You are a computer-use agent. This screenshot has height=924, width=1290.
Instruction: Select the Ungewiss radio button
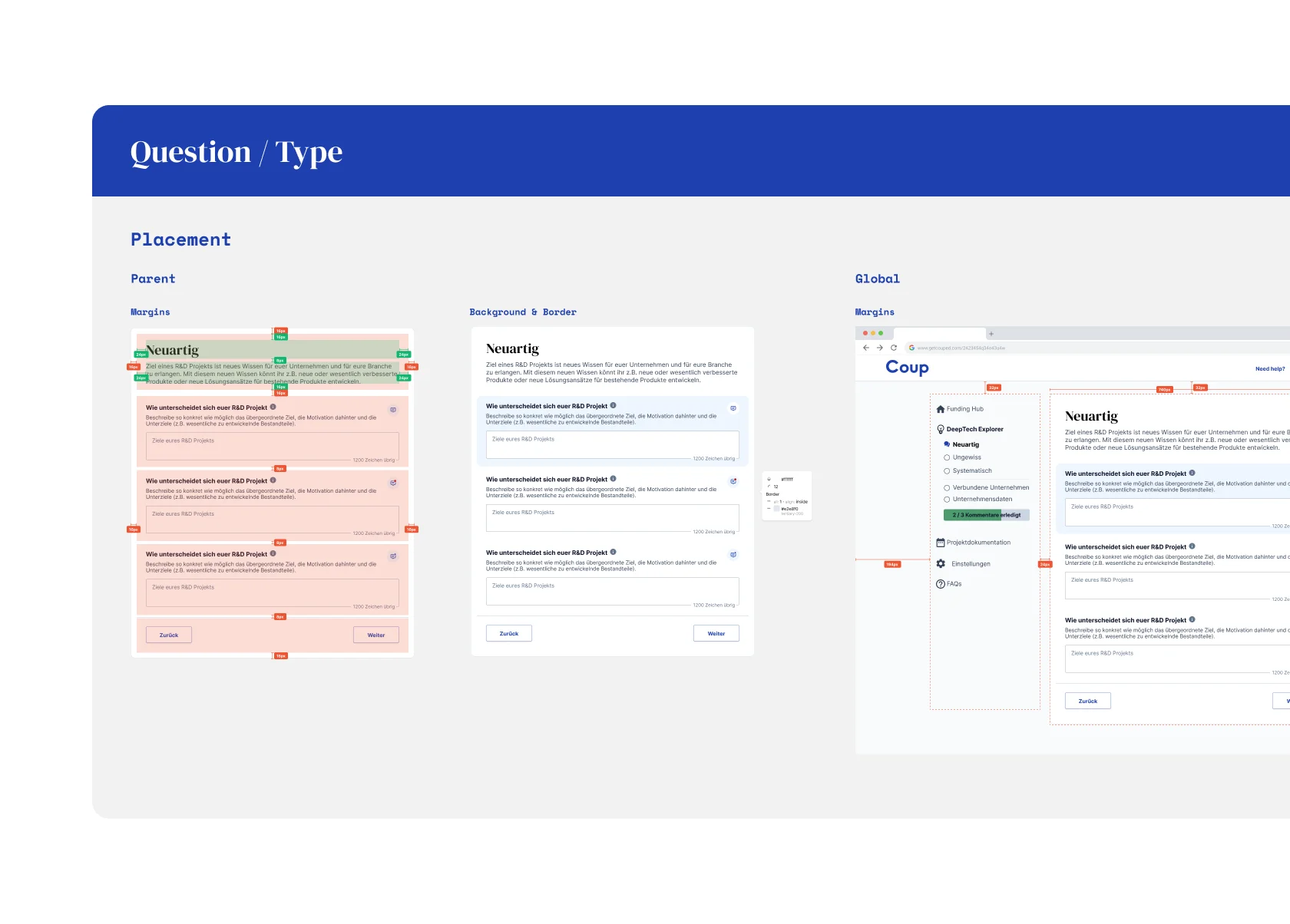tap(947, 457)
